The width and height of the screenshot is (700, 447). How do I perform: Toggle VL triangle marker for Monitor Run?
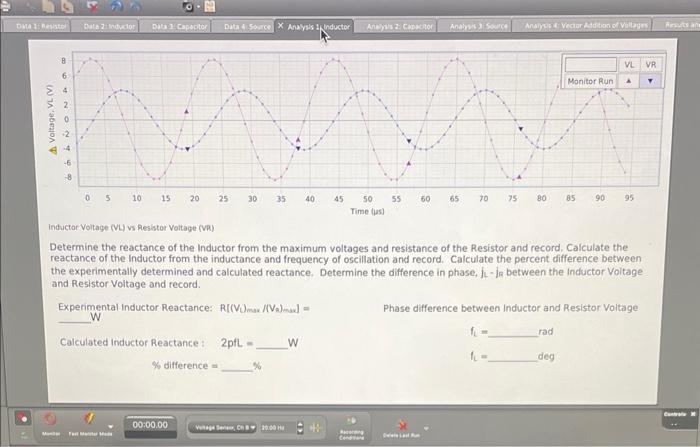click(629, 81)
